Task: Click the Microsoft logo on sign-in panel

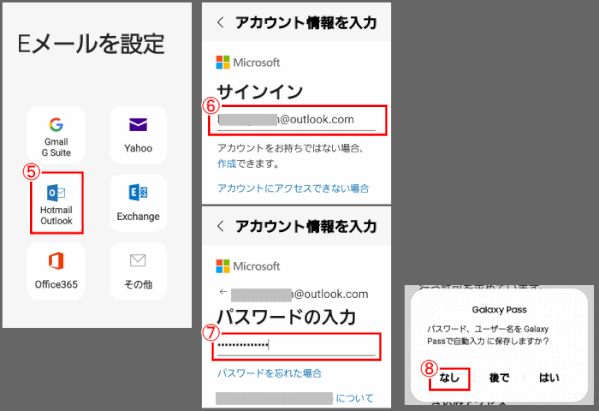Action: [x=248, y=62]
